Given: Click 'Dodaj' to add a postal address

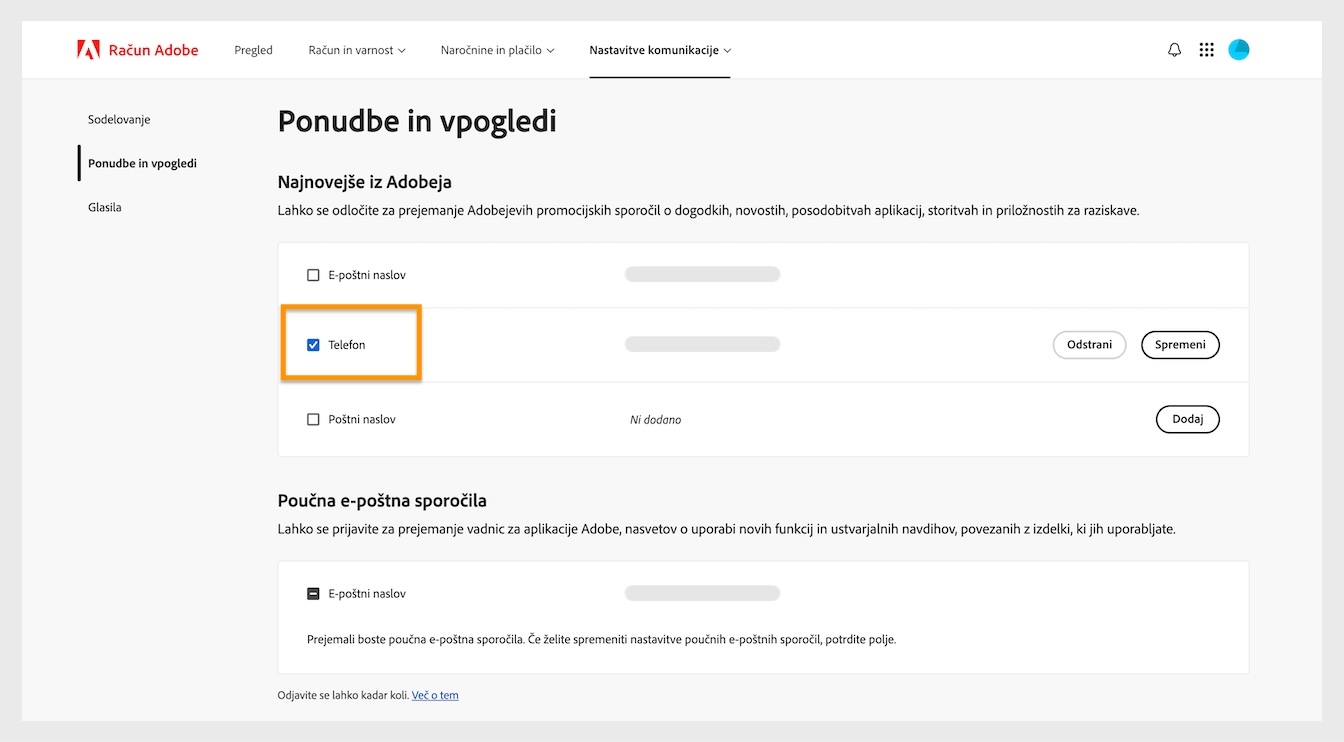Looking at the screenshot, I should [x=1187, y=419].
